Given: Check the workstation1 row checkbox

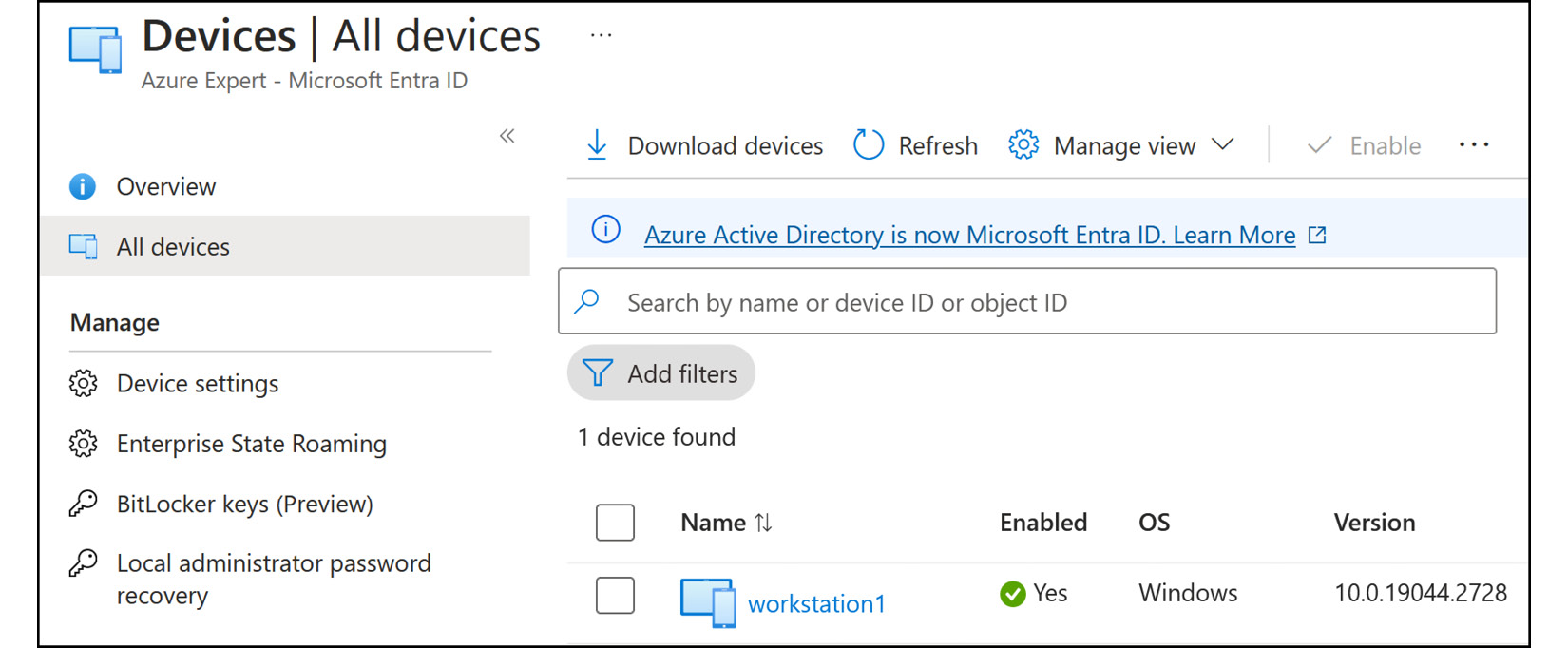Looking at the screenshot, I should click(615, 596).
